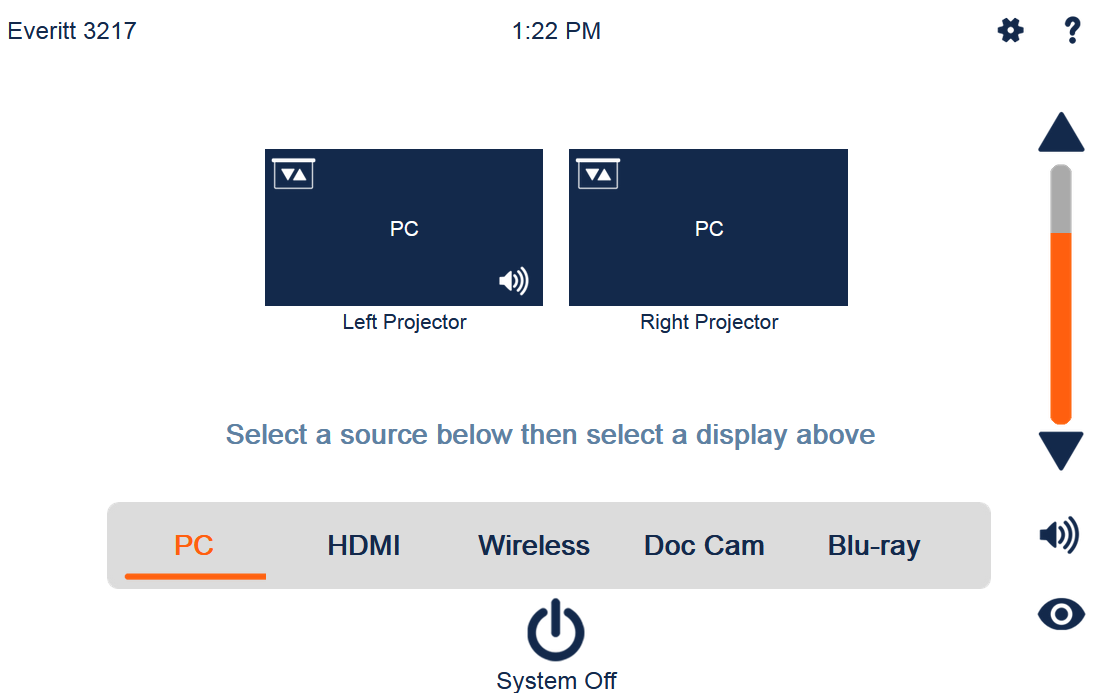This screenshot has width=1113, height=693.
Task: Choose the Blu-ray source
Action: point(874,545)
